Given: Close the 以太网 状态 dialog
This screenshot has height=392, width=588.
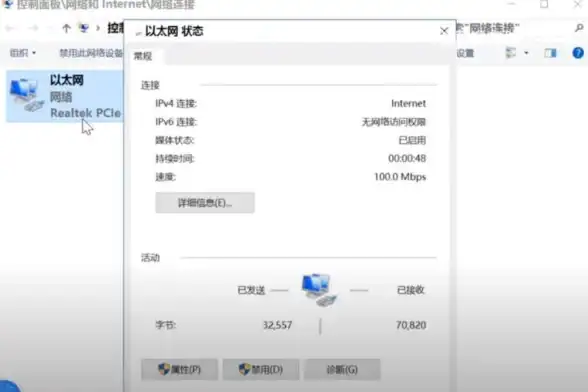Looking at the screenshot, I should 444,31.
